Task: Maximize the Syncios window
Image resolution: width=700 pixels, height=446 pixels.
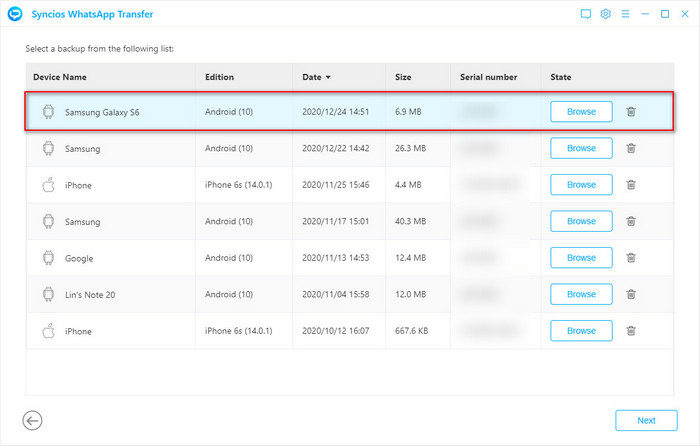Action: 665,14
